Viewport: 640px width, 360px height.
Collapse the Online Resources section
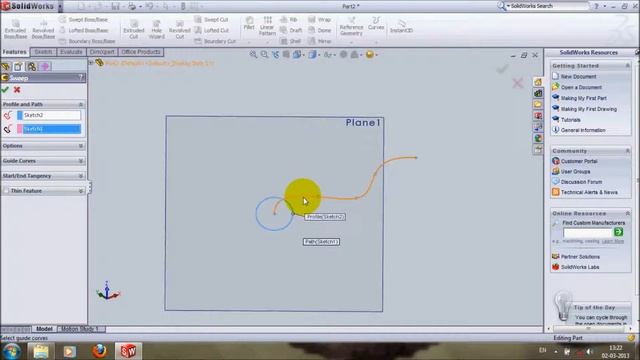[628, 213]
